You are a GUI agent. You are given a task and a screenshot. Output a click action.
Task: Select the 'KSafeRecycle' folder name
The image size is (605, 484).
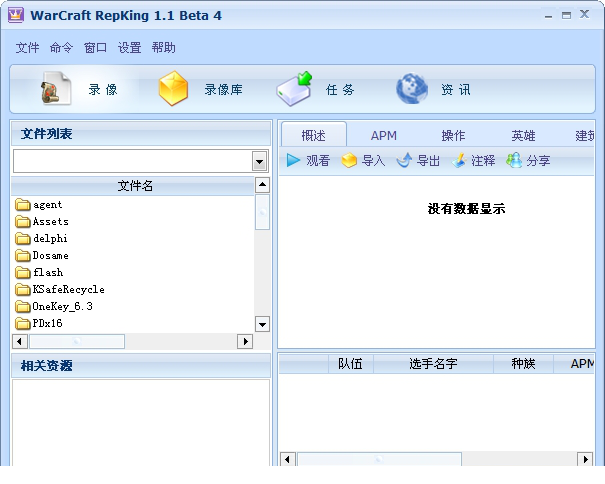(68, 289)
